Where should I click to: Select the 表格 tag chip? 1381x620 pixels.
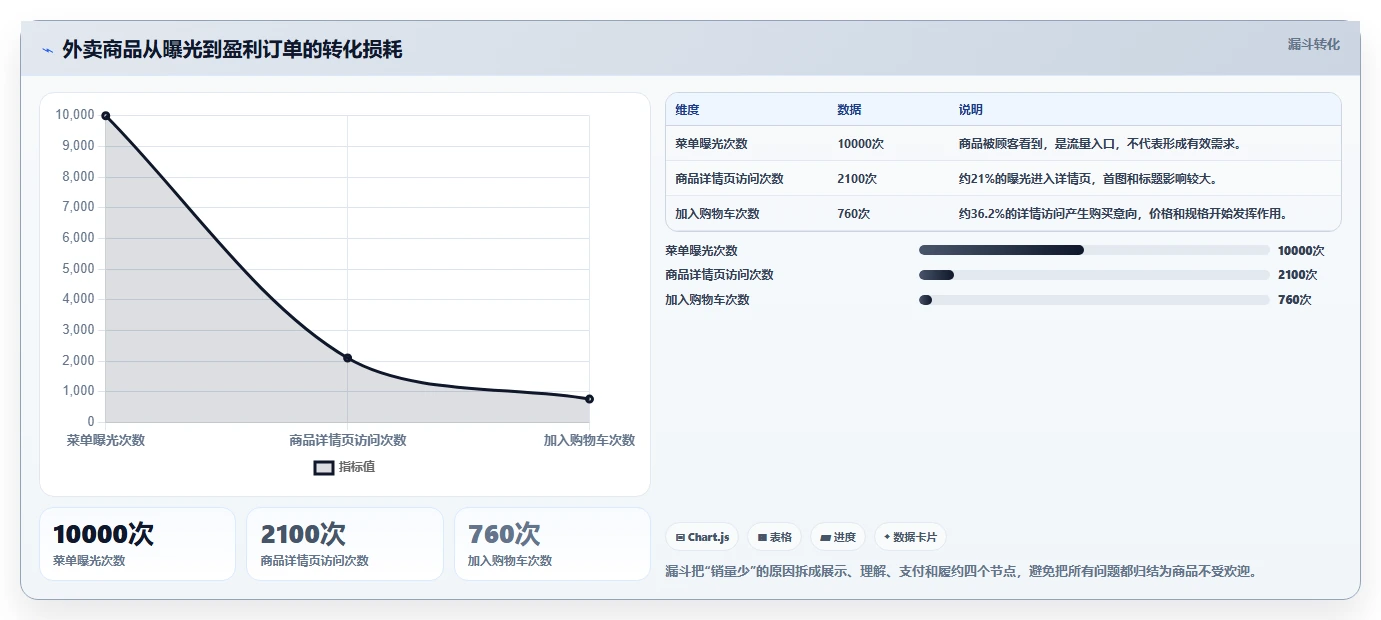pos(774,537)
